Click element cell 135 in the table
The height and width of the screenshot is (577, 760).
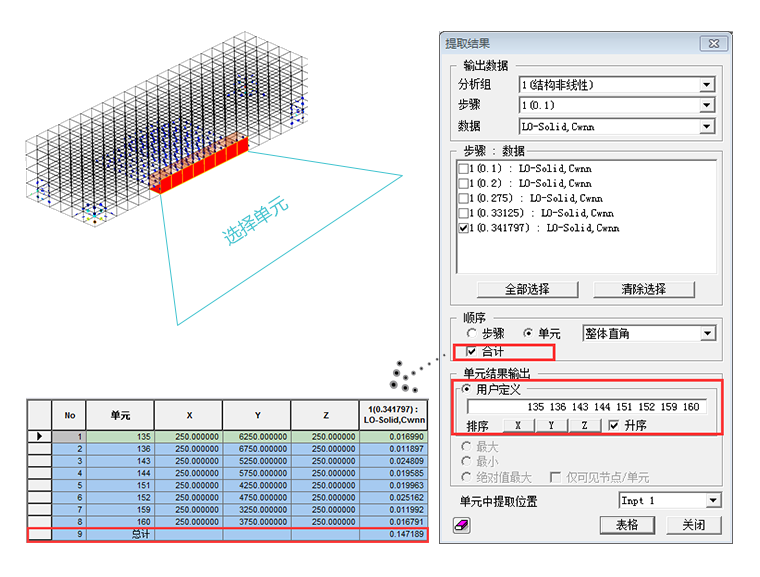point(120,437)
